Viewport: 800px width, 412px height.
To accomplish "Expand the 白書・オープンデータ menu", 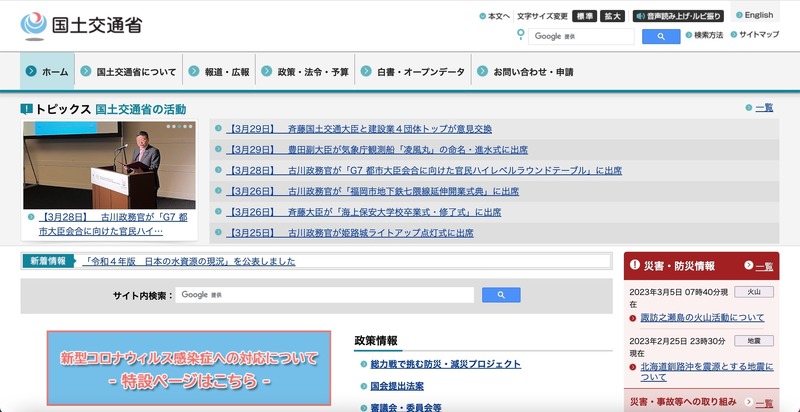I will pos(412,72).
